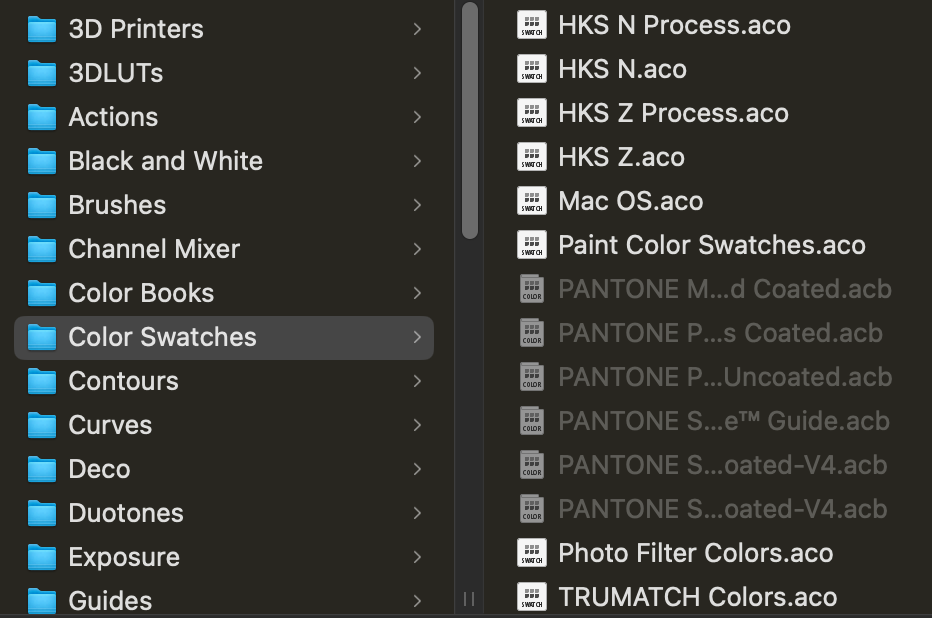932x618 pixels.
Task: Expand the Actions folder chevron
Action: click(418, 116)
